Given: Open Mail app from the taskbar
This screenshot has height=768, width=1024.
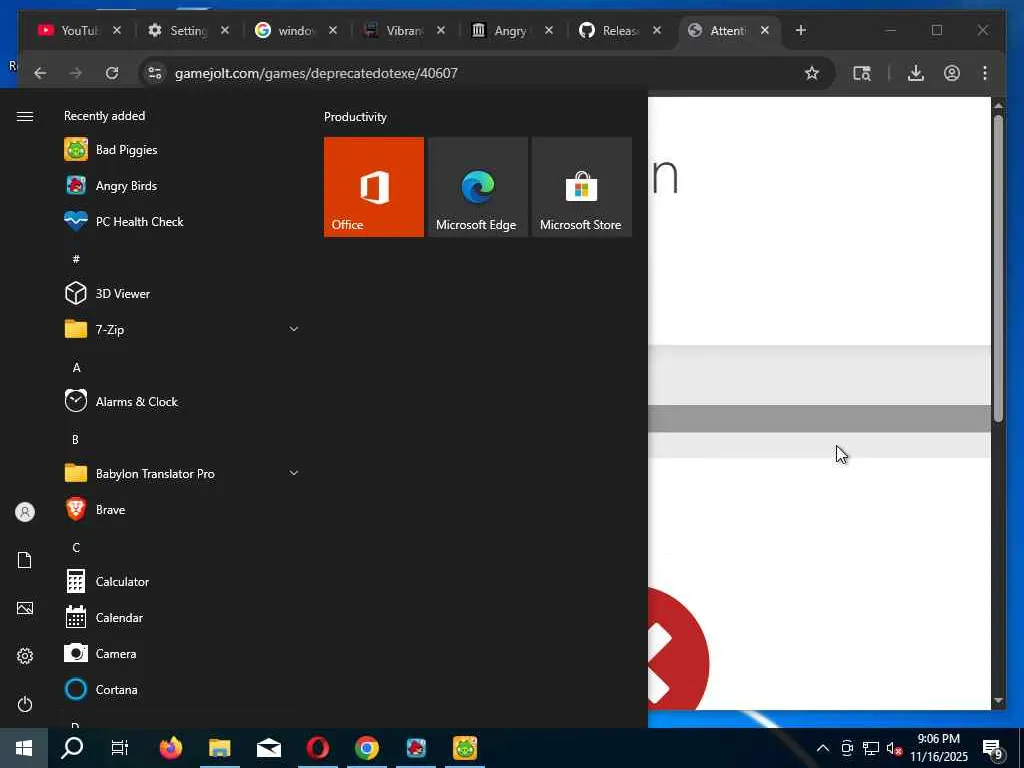Looking at the screenshot, I should point(268,748).
